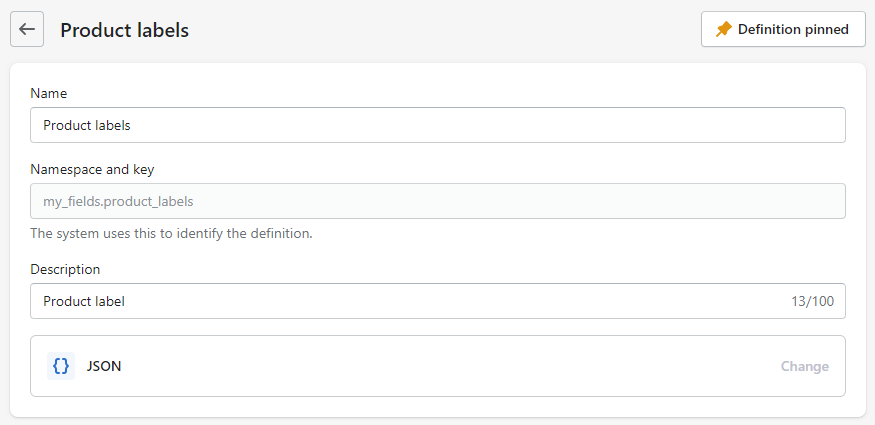Focus the Description input field
Image resolution: width=875 pixels, height=425 pixels.
point(400,301)
